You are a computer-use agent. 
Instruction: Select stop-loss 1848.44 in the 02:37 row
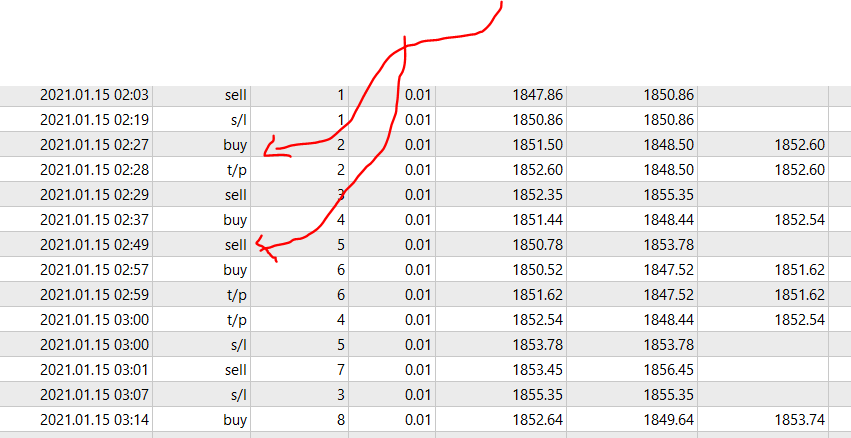pyautogui.click(x=669, y=220)
